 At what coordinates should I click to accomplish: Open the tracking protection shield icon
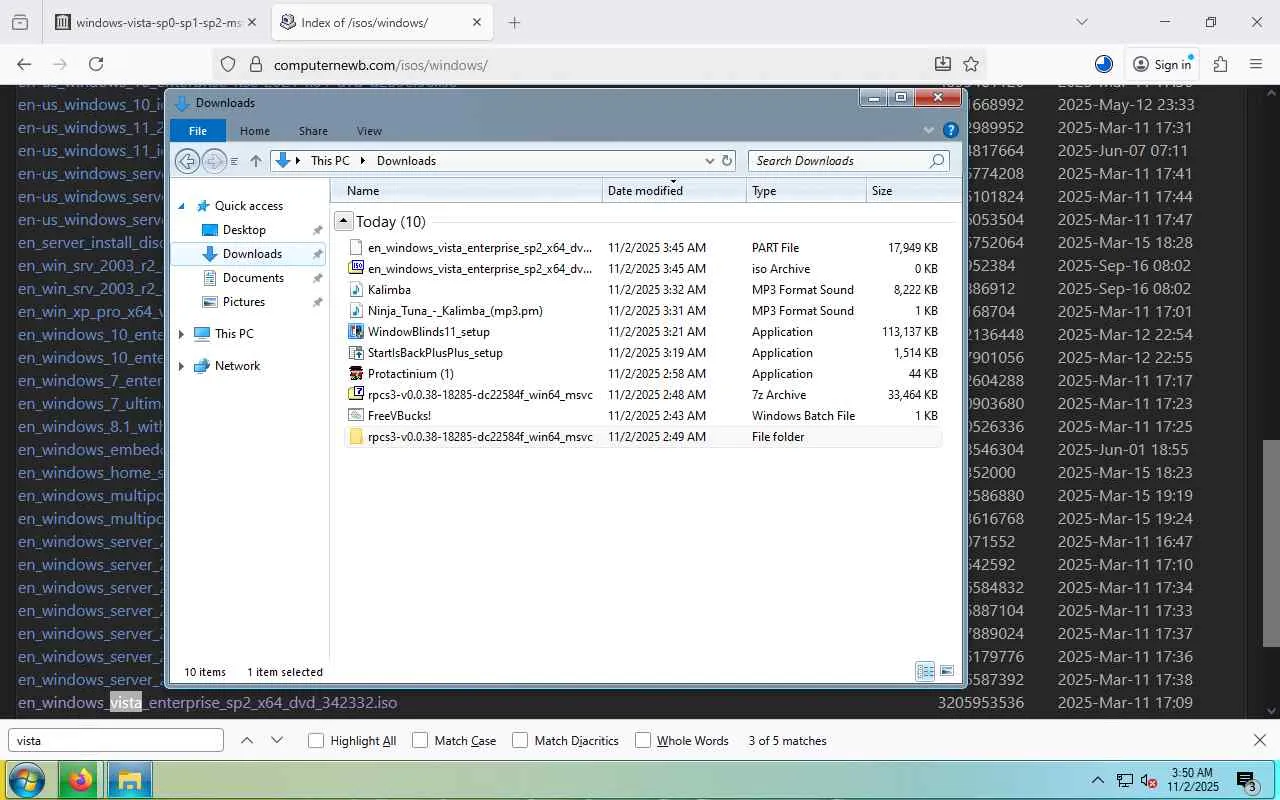(228, 65)
